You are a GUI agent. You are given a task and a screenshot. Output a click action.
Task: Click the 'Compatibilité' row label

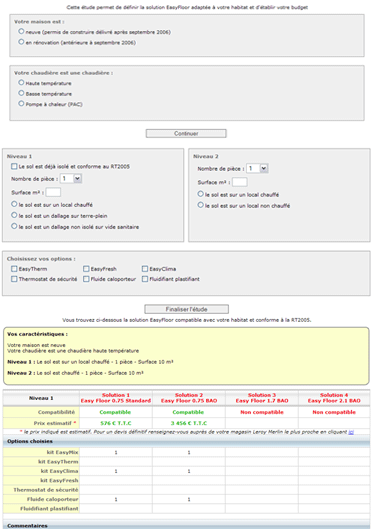(56, 412)
